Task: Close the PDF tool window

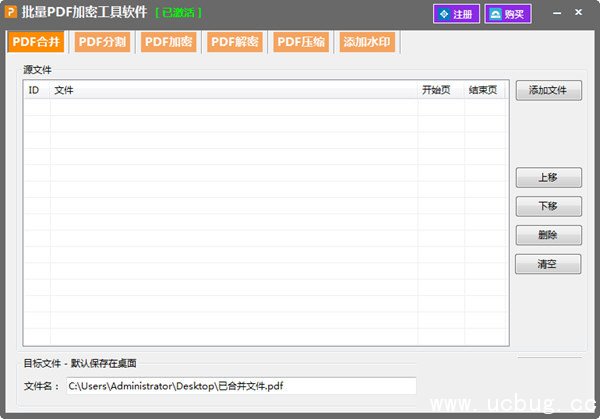Action: pos(581,13)
